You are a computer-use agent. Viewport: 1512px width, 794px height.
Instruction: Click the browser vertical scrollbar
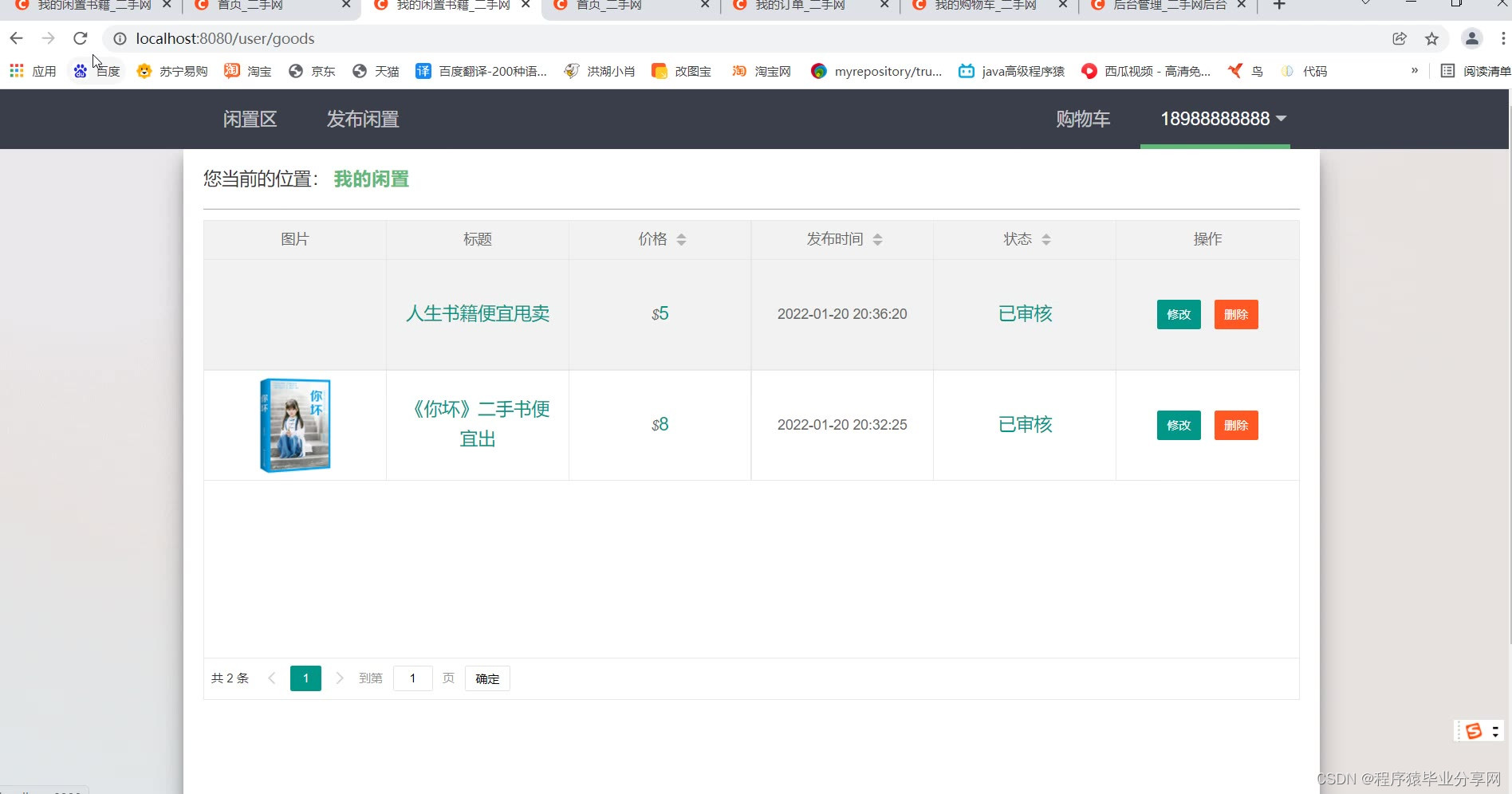tap(1509, 375)
